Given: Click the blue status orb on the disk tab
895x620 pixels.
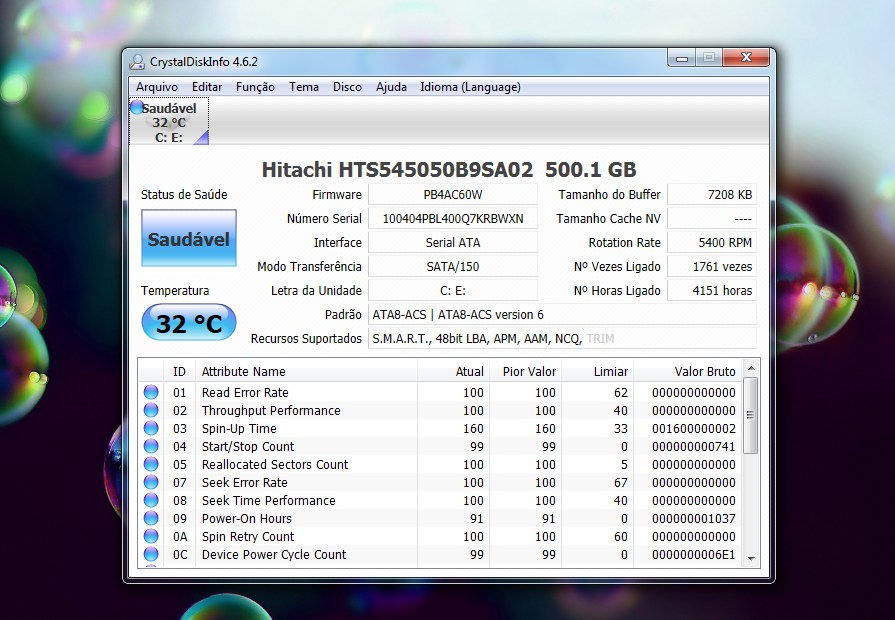Looking at the screenshot, I should pos(137,107).
